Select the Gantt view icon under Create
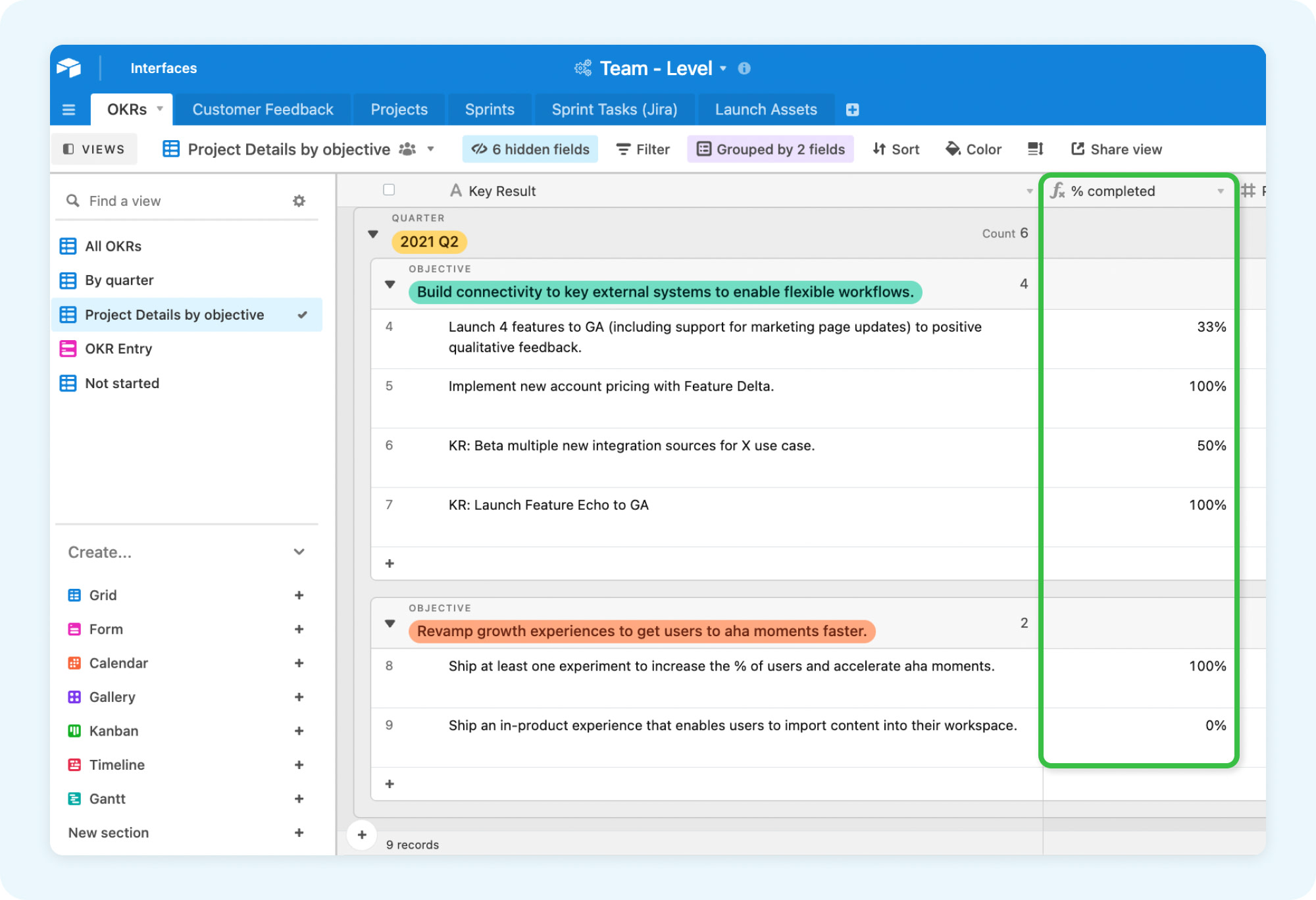This screenshot has height=900, width=1316. click(74, 799)
